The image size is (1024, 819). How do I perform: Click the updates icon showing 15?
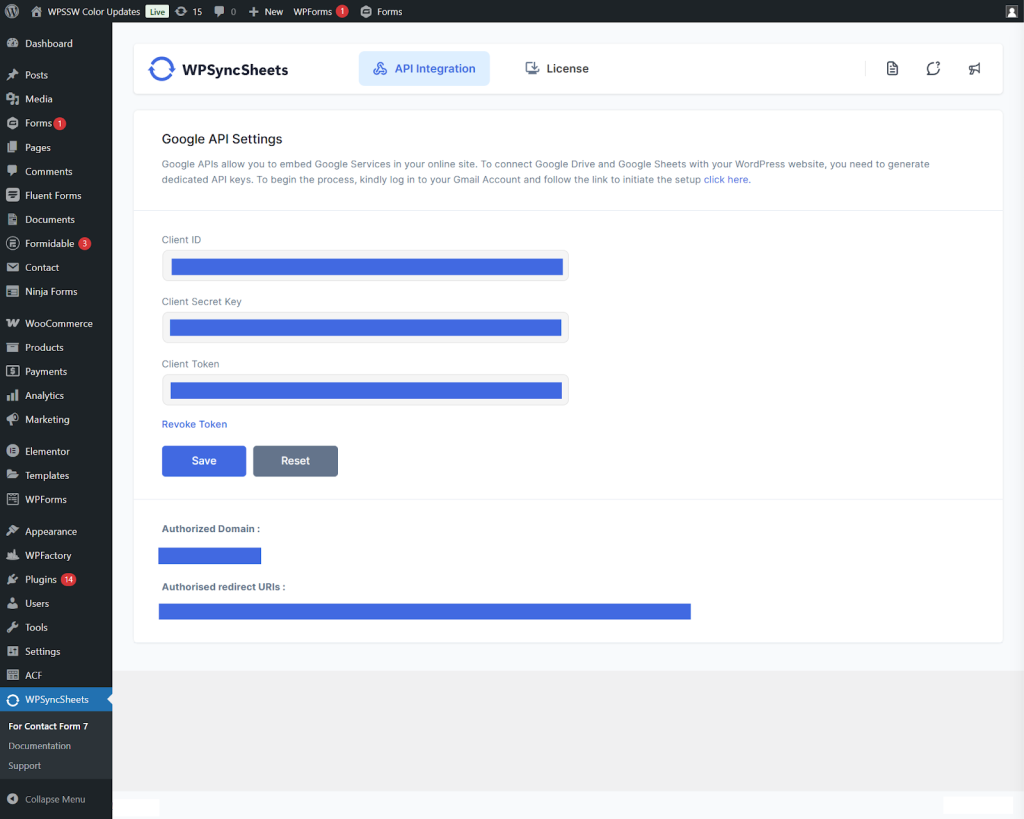pos(189,11)
